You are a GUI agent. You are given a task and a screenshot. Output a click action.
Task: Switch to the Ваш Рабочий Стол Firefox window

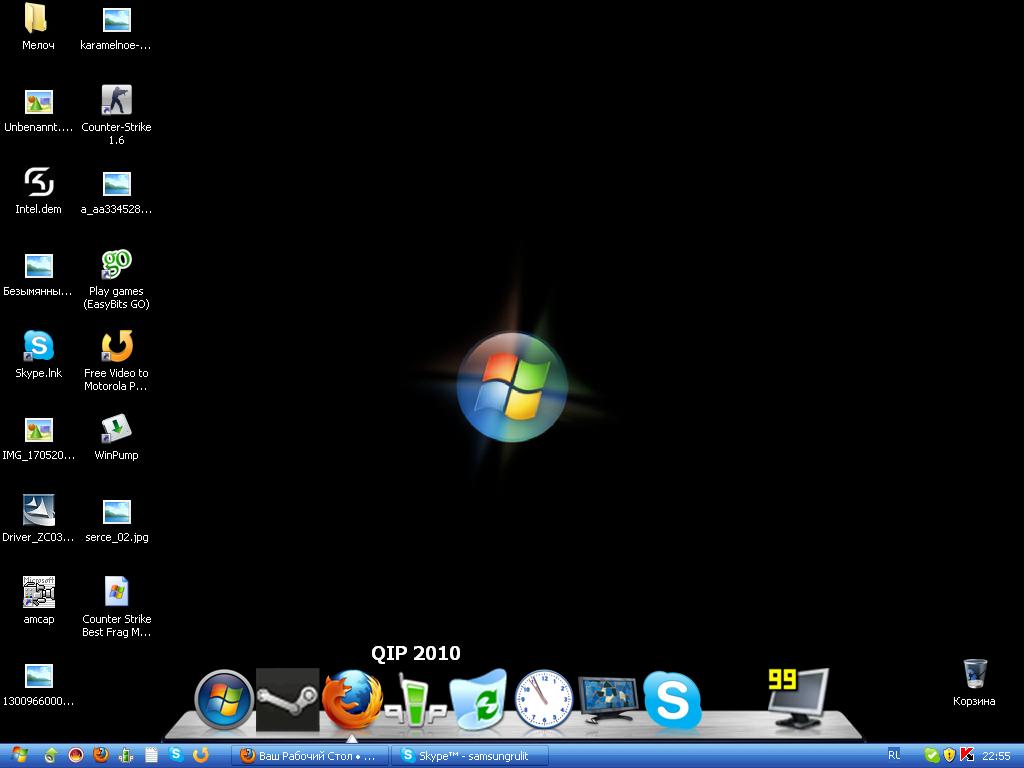point(310,756)
